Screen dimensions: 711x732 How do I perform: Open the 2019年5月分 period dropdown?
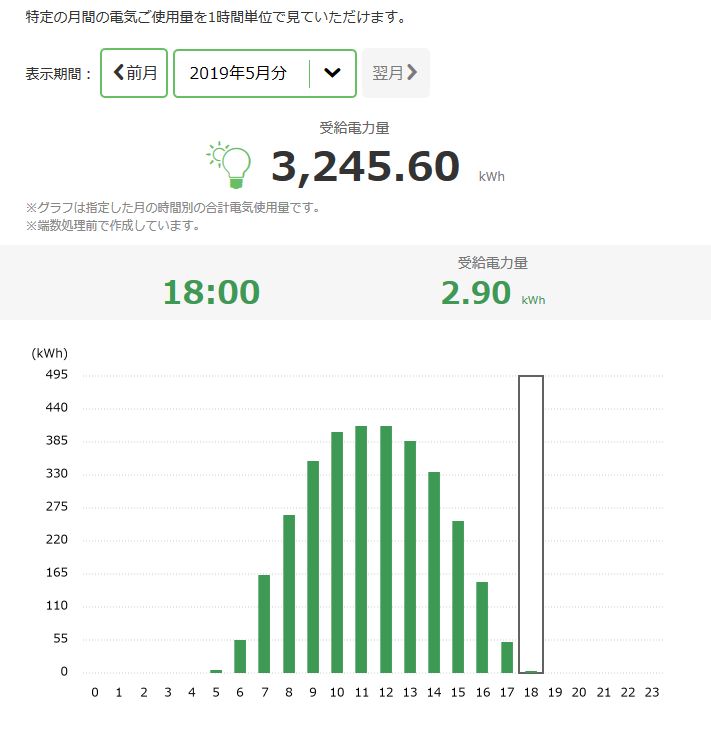pos(265,73)
